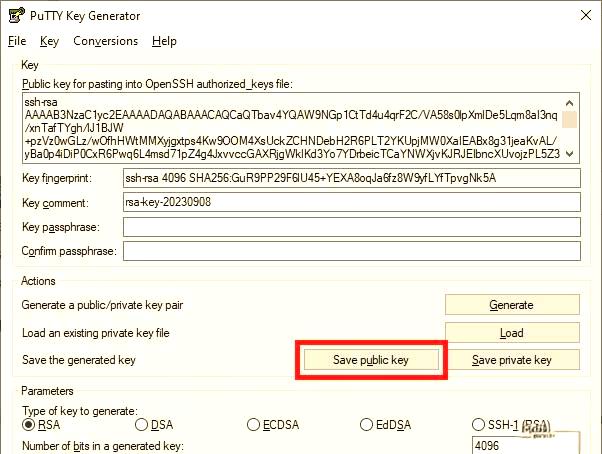Open the Key menu
This screenshot has width=602, height=454.
point(50,41)
